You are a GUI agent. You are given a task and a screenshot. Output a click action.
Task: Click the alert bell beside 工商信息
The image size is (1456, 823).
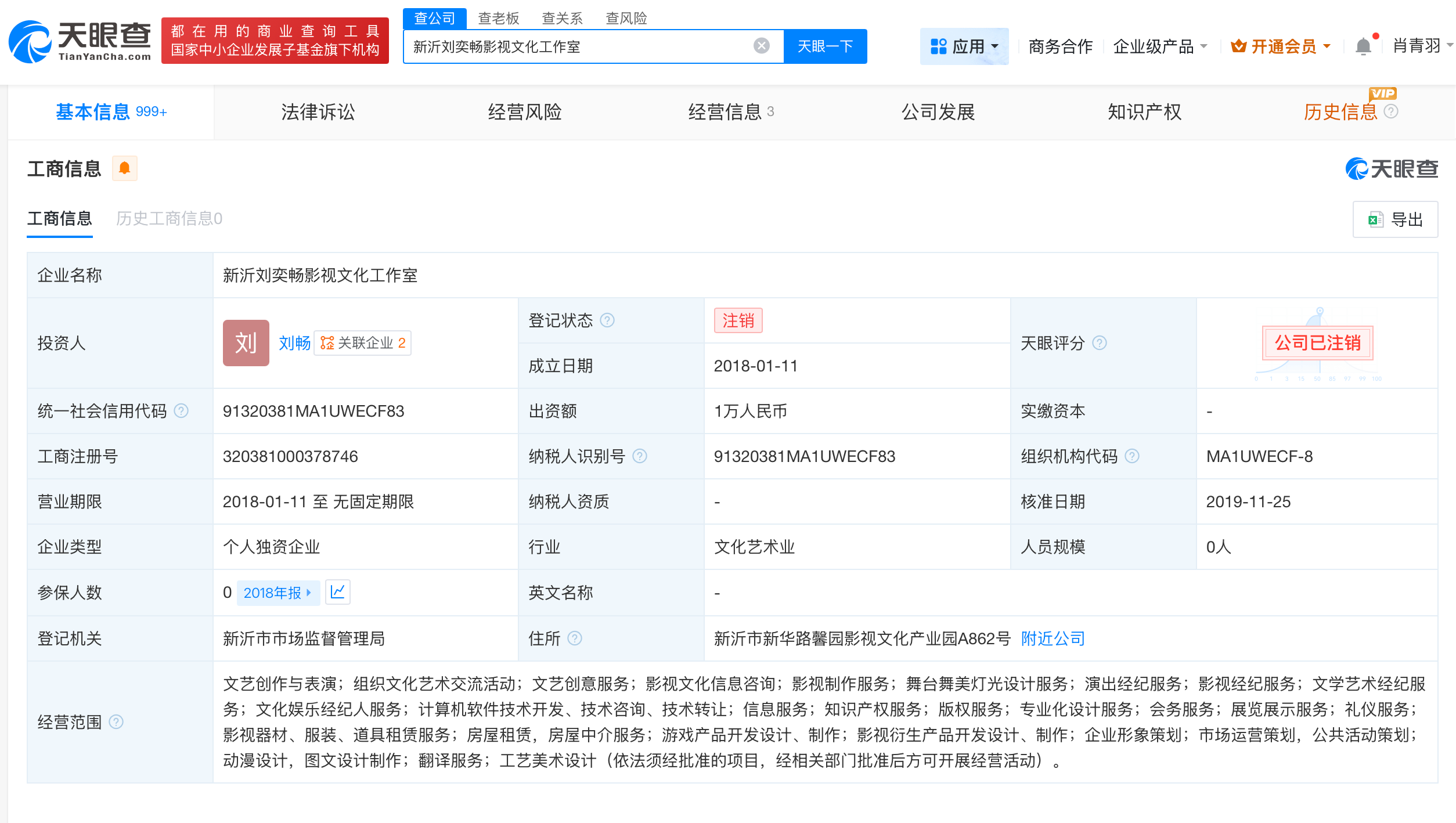pyautogui.click(x=124, y=168)
